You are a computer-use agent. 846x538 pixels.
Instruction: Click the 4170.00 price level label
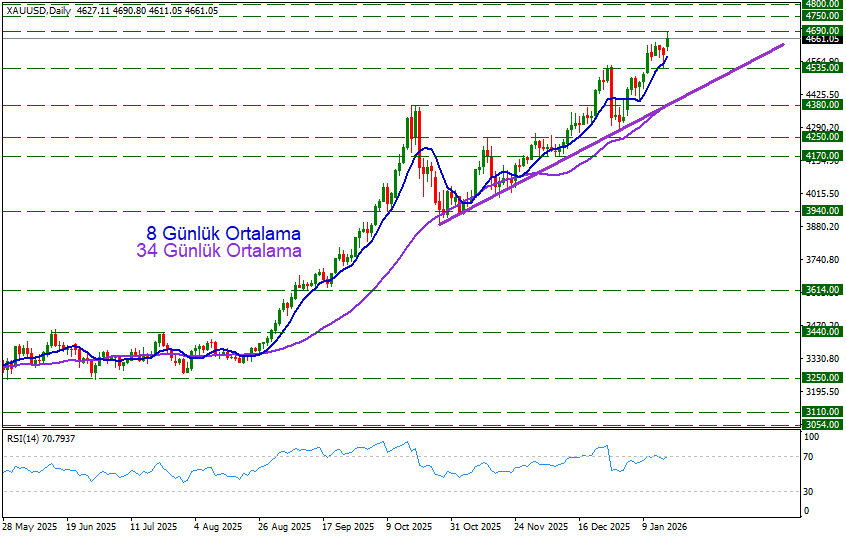[821, 156]
